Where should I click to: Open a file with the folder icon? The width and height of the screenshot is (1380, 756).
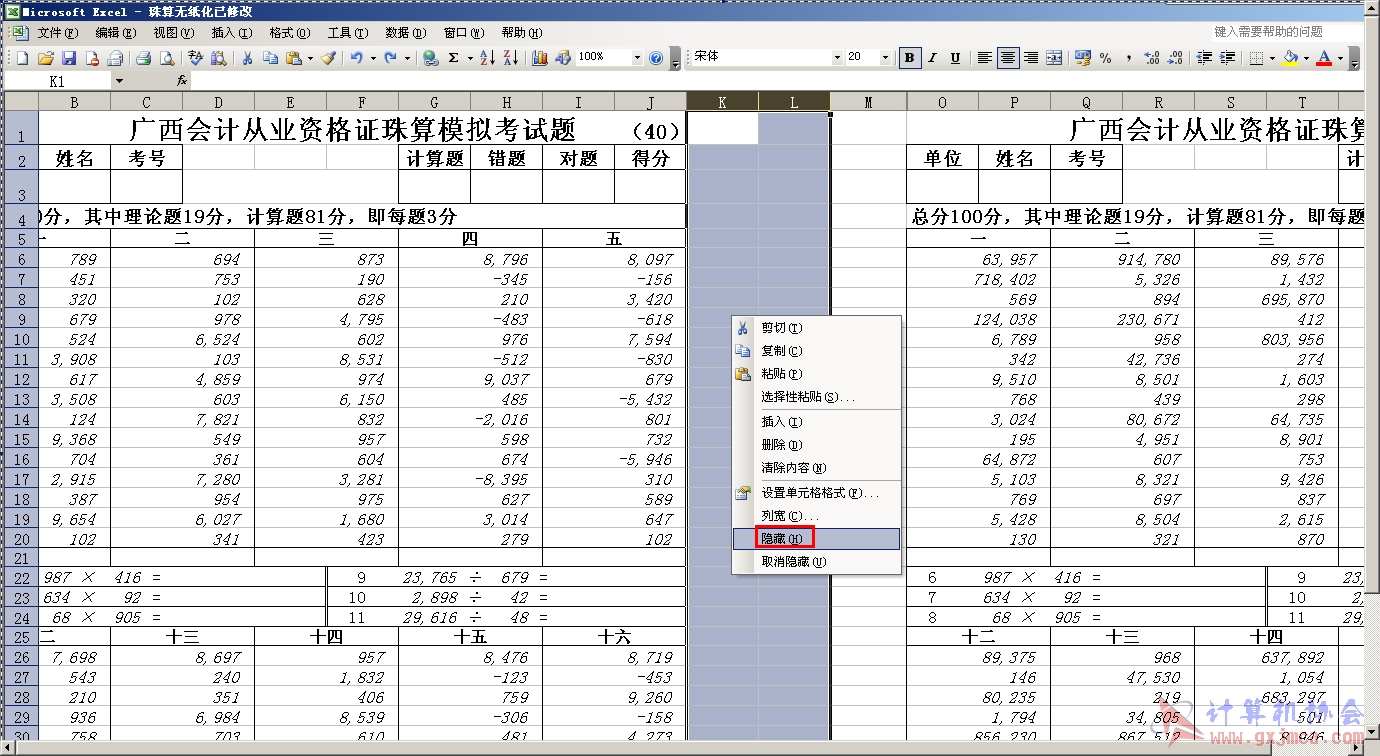click(46, 58)
